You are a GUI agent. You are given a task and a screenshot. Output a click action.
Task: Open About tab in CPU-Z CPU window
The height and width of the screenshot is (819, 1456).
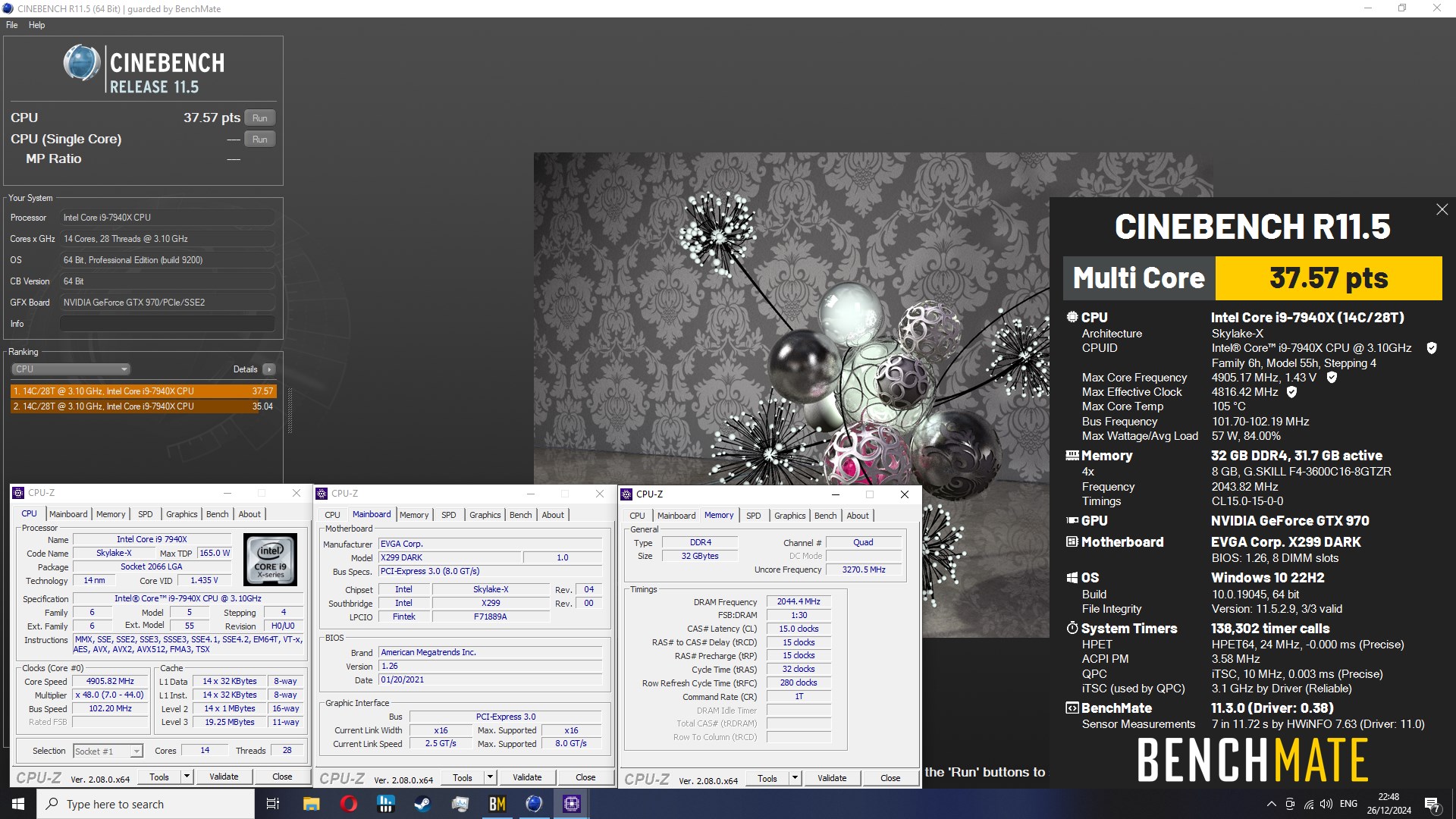click(249, 514)
